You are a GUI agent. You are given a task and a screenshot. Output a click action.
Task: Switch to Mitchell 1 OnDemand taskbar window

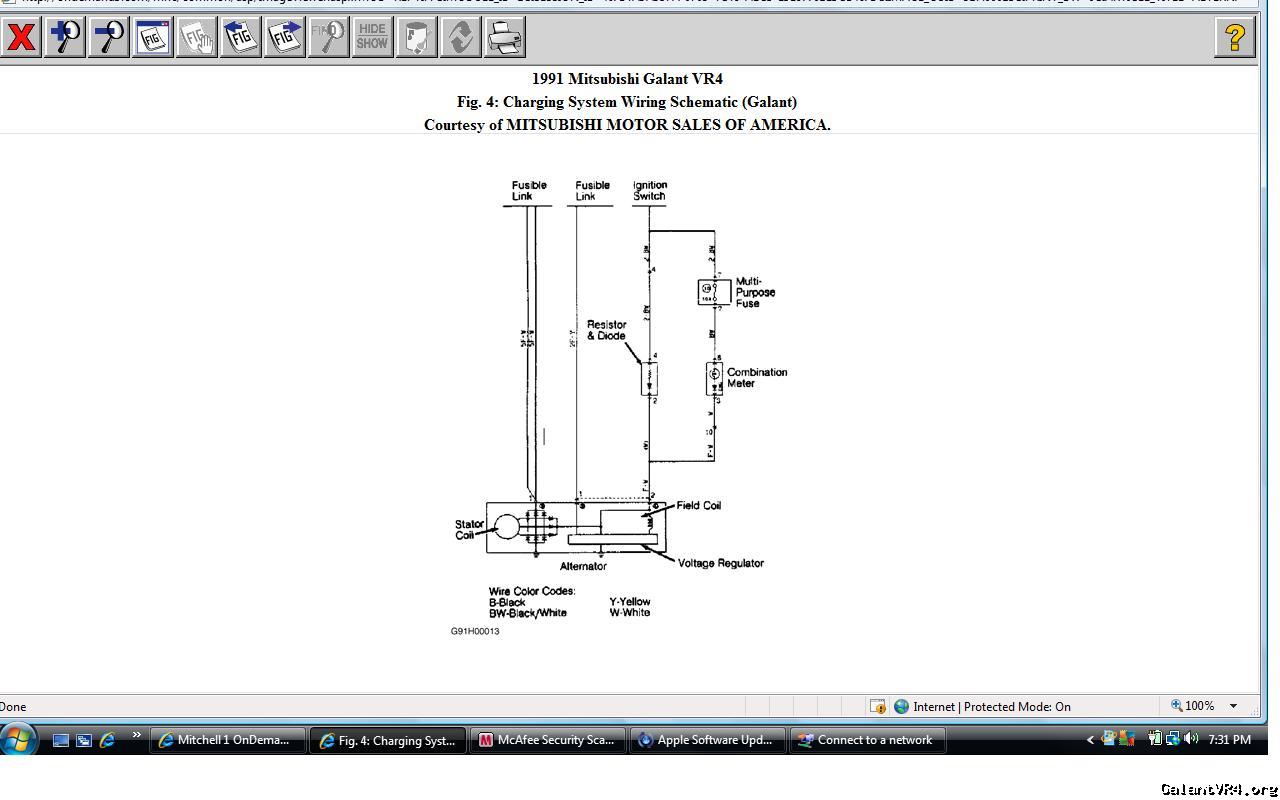coord(228,740)
